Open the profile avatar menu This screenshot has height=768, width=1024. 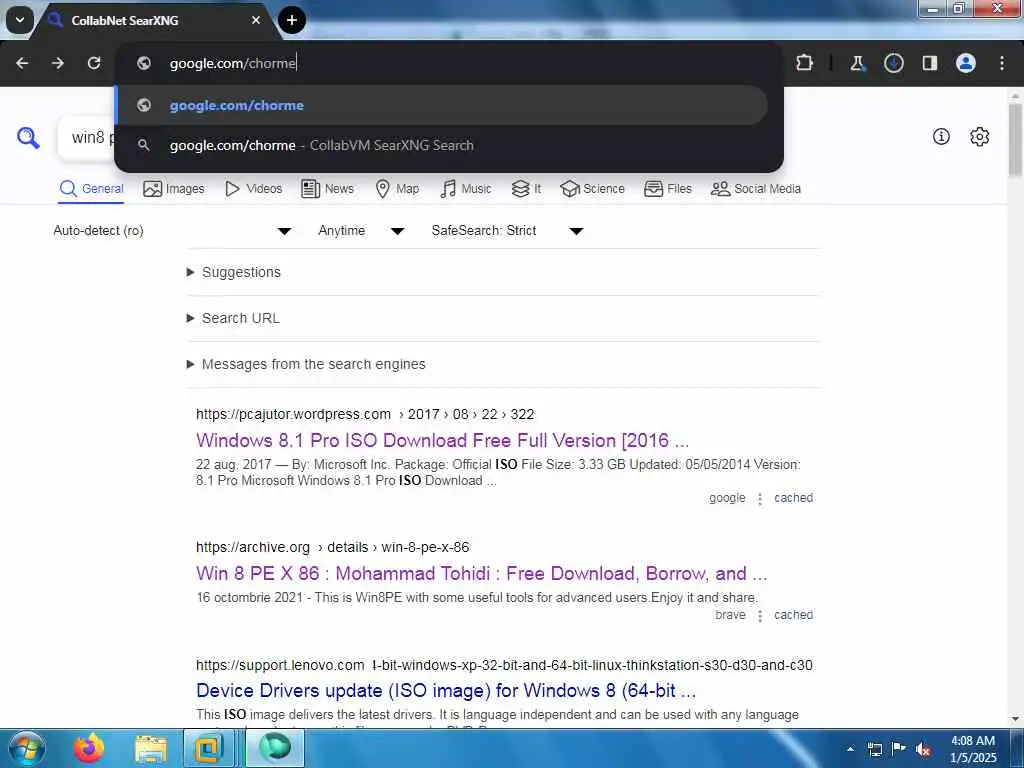966,63
